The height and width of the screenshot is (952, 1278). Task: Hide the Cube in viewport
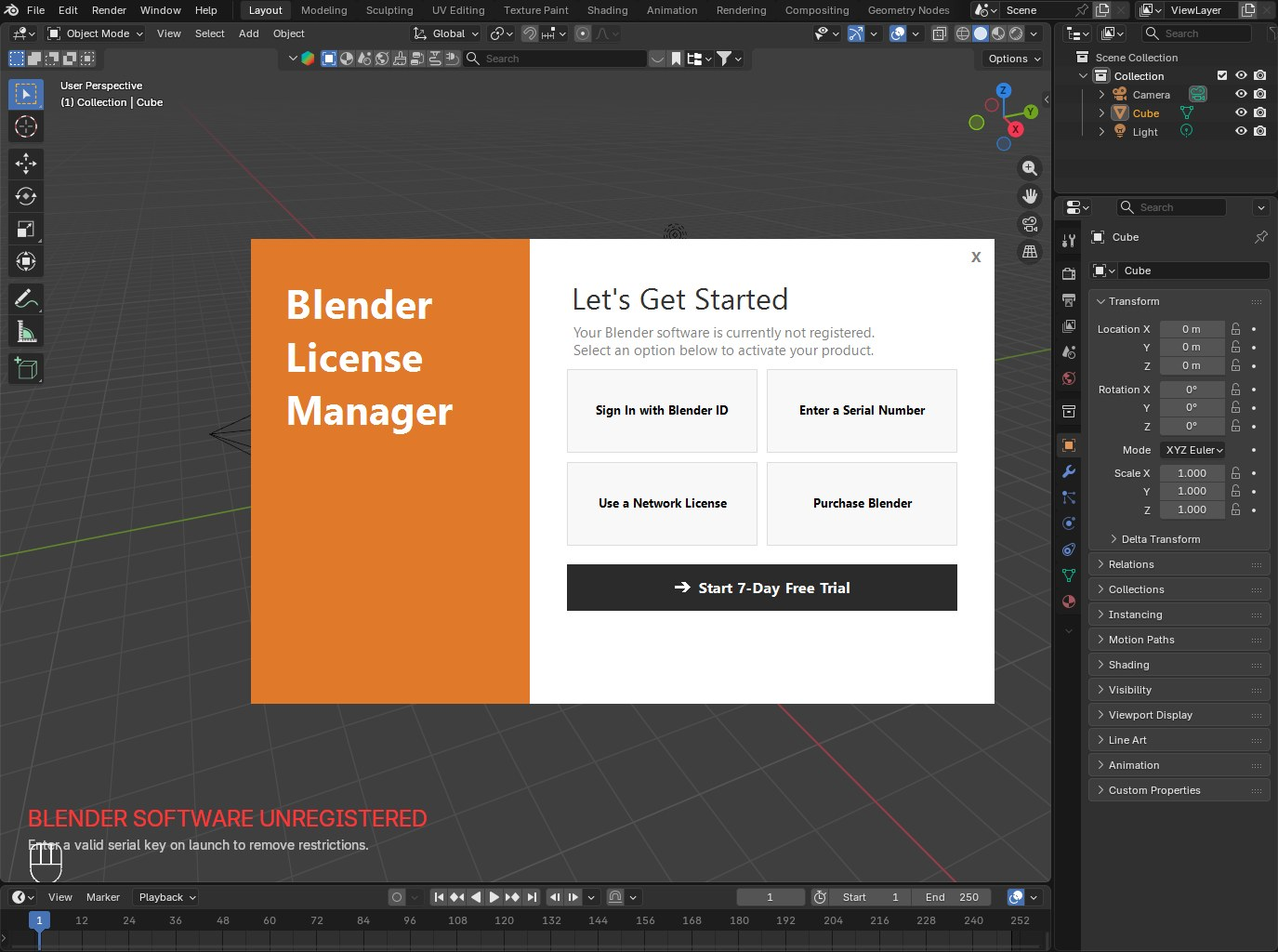[1241, 112]
